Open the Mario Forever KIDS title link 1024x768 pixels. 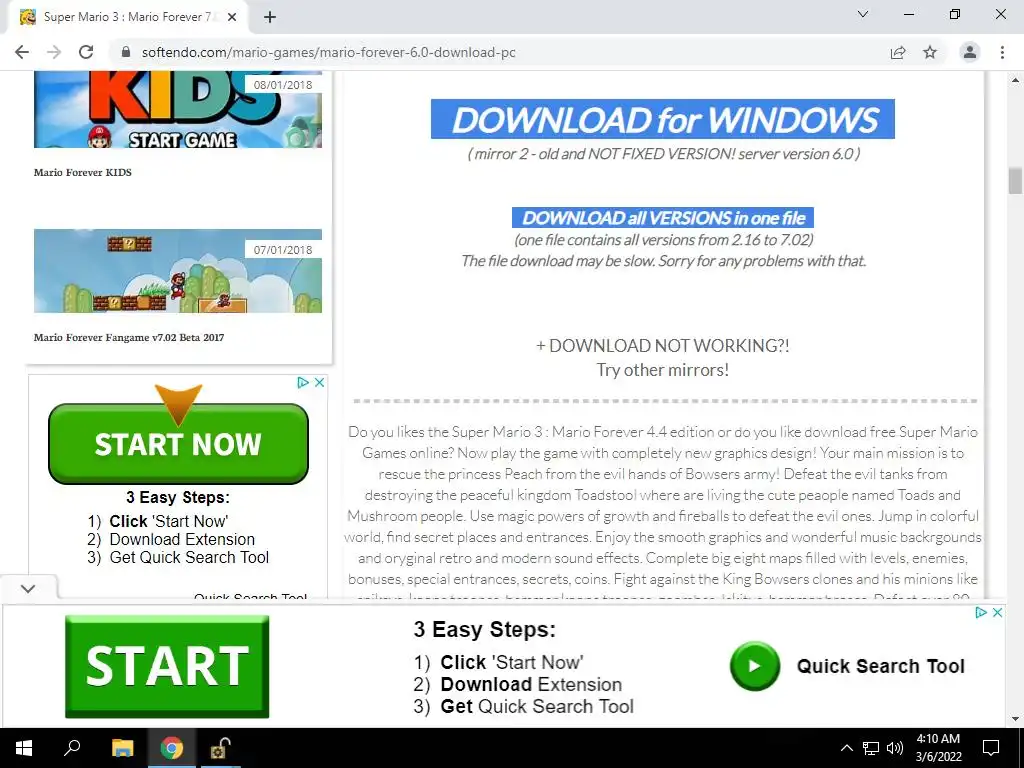coord(83,172)
